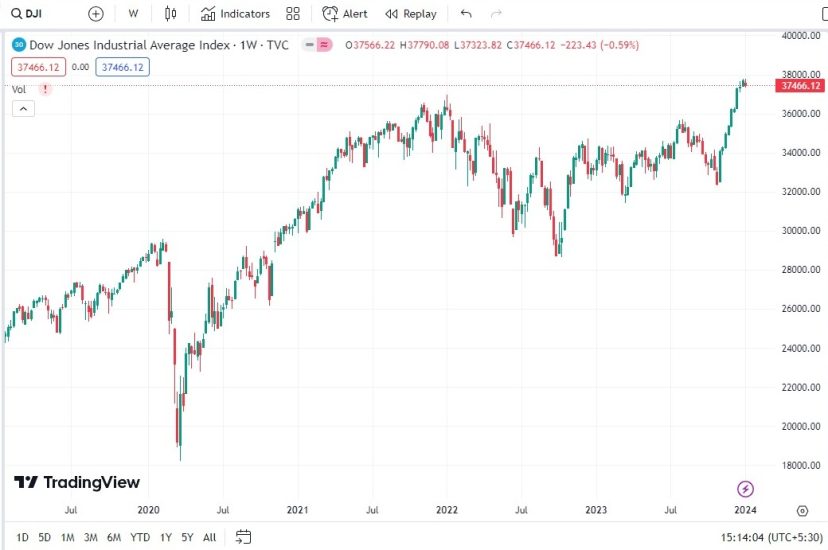Add a symbol to compare with plus icon

95,14
